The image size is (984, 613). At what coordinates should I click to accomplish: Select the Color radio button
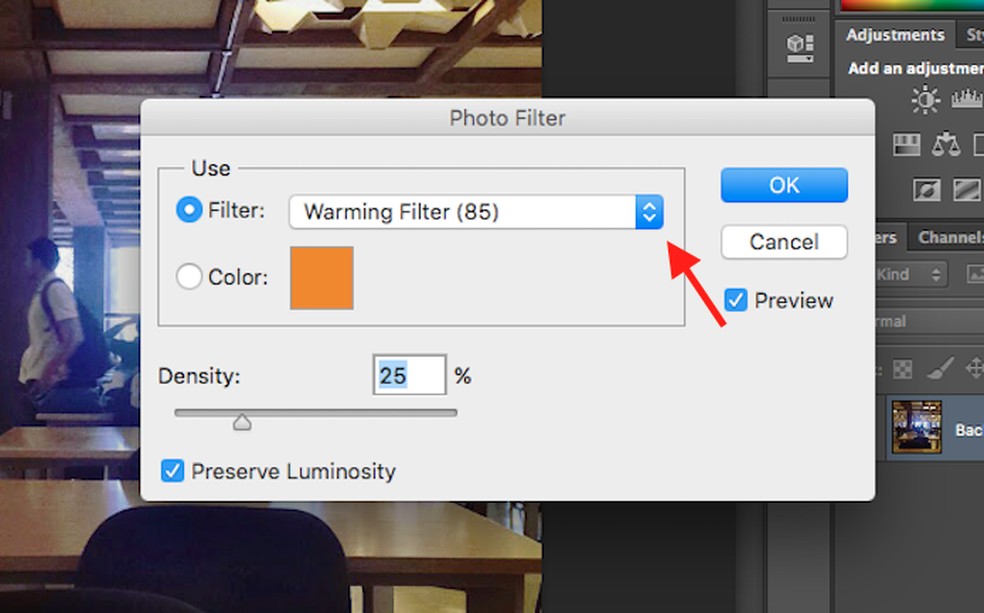(x=190, y=277)
